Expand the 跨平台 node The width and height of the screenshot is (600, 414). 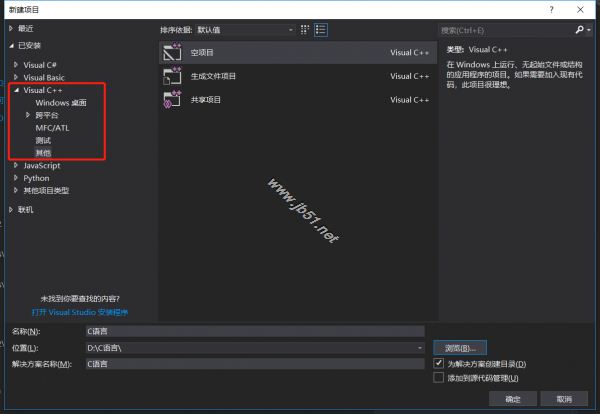(28, 115)
